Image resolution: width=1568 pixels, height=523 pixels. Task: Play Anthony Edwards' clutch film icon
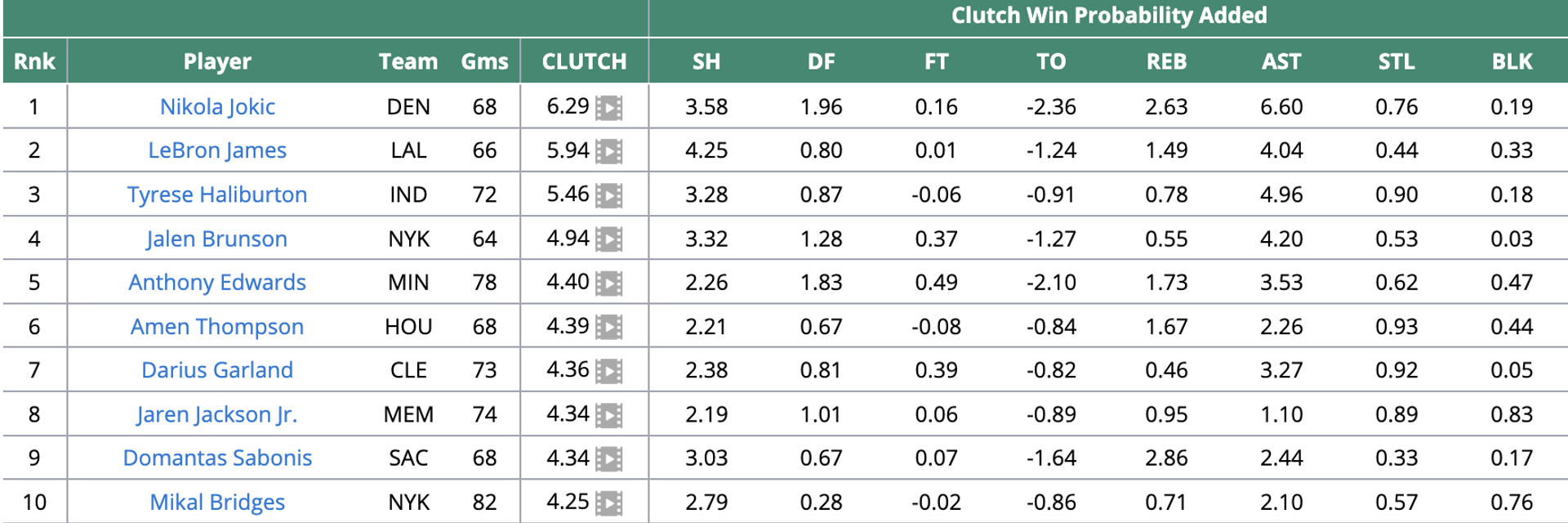pos(608,284)
